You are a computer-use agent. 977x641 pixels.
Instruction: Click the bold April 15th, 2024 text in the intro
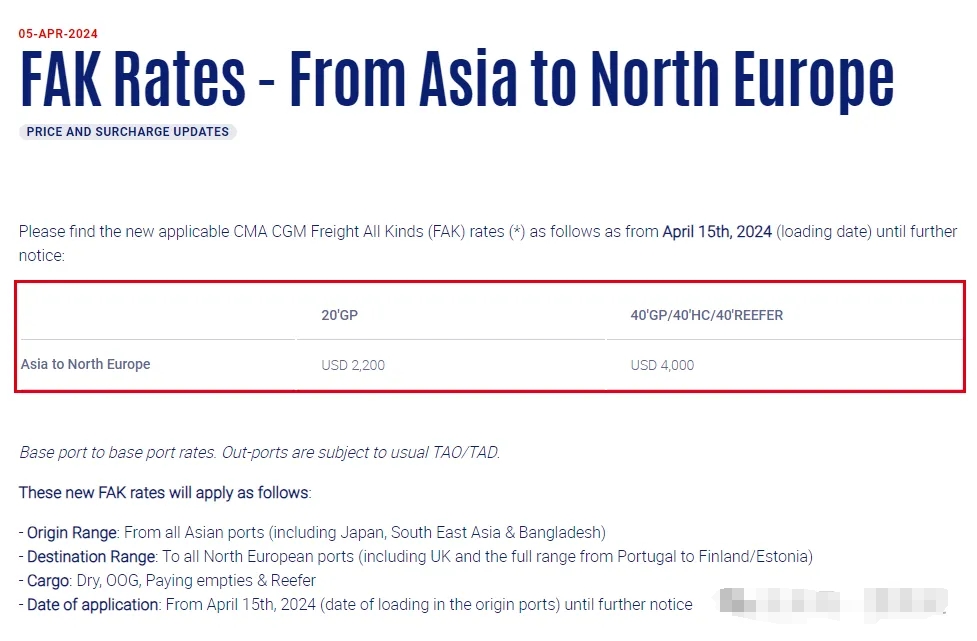click(717, 231)
